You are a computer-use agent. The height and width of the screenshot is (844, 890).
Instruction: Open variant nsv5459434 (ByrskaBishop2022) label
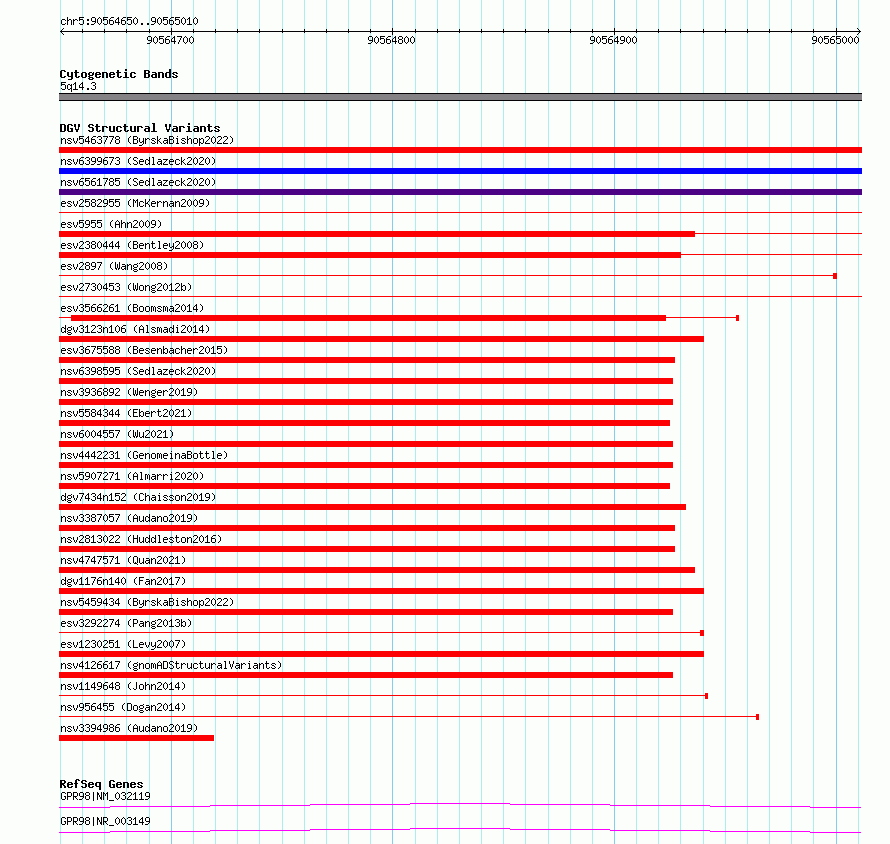click(x=147, y=602)
